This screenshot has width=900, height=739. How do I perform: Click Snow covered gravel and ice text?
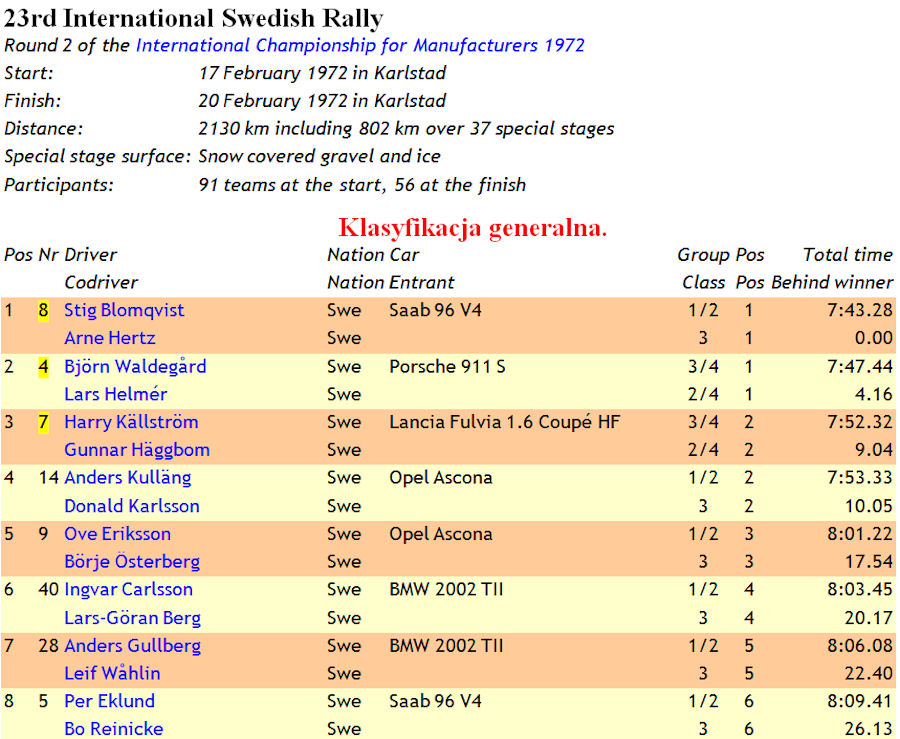pos(319,157)
